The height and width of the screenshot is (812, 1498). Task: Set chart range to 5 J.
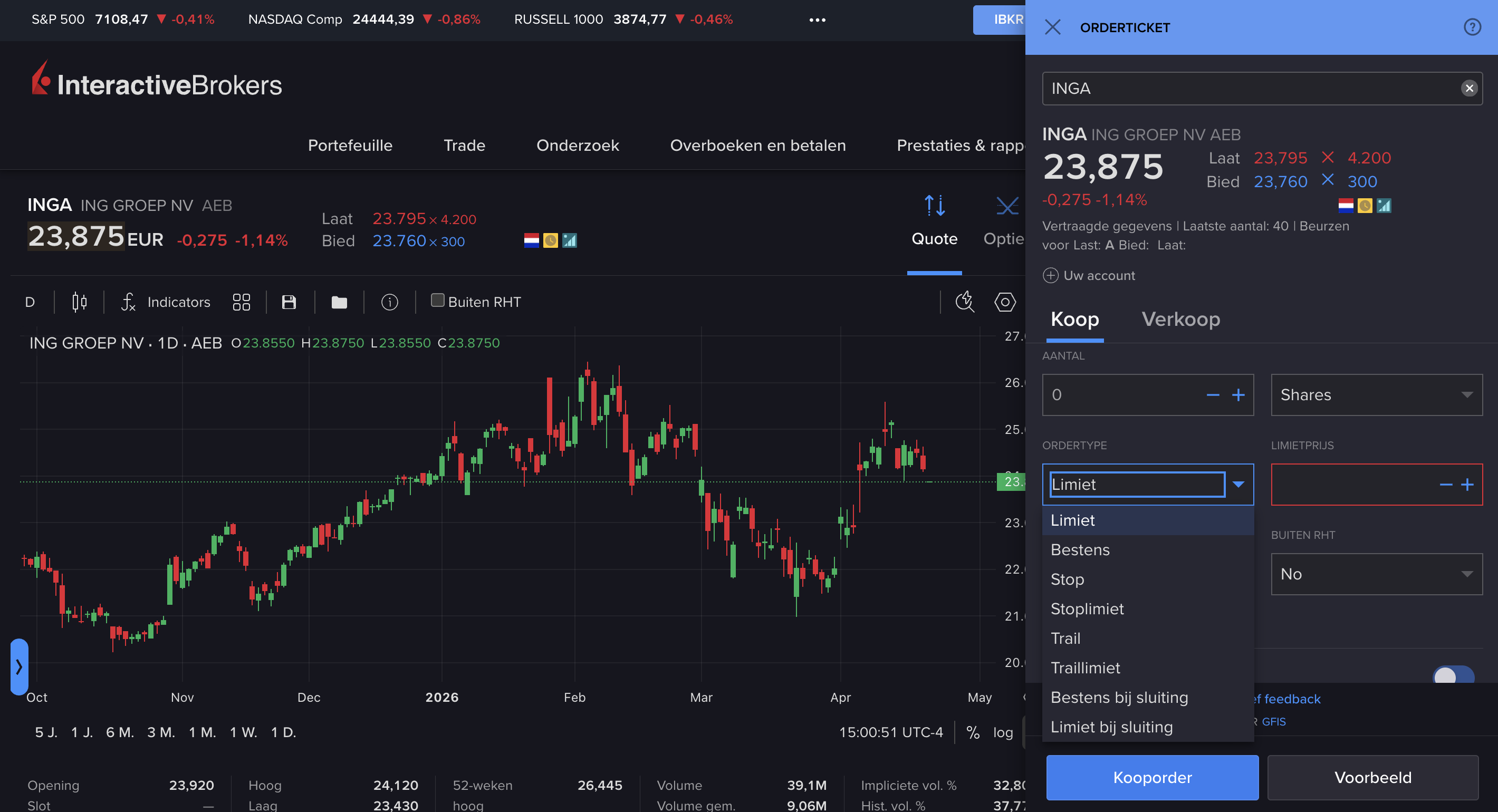46,732
